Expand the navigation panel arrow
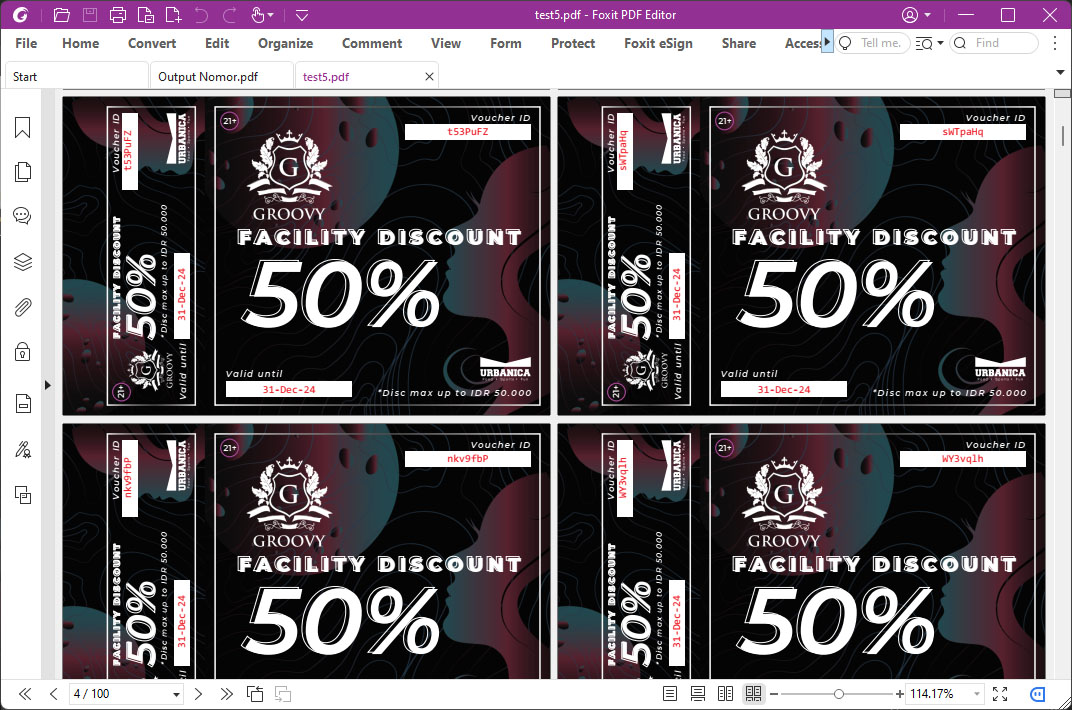This screenshot has width=1072, height=710. [x=47, y=385]
